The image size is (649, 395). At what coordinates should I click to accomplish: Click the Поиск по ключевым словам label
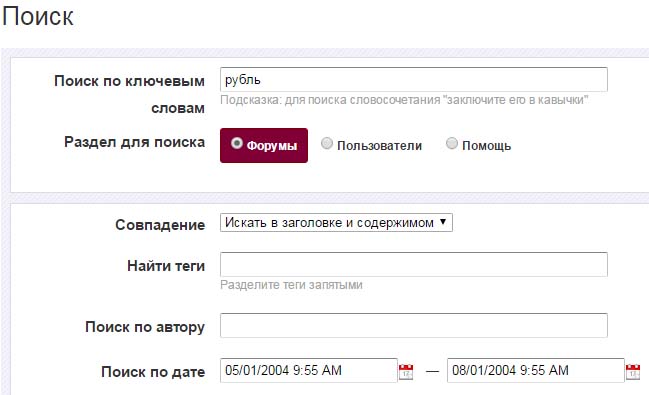[130, 94]
